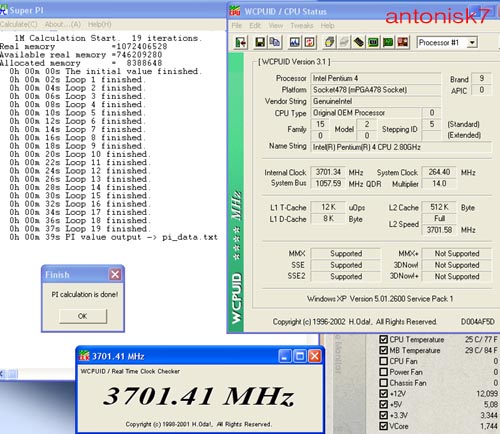This screenshot has height=434, width=500.
Task: Toggle the +3.3V checkbox
Action: tap(384, 415)
